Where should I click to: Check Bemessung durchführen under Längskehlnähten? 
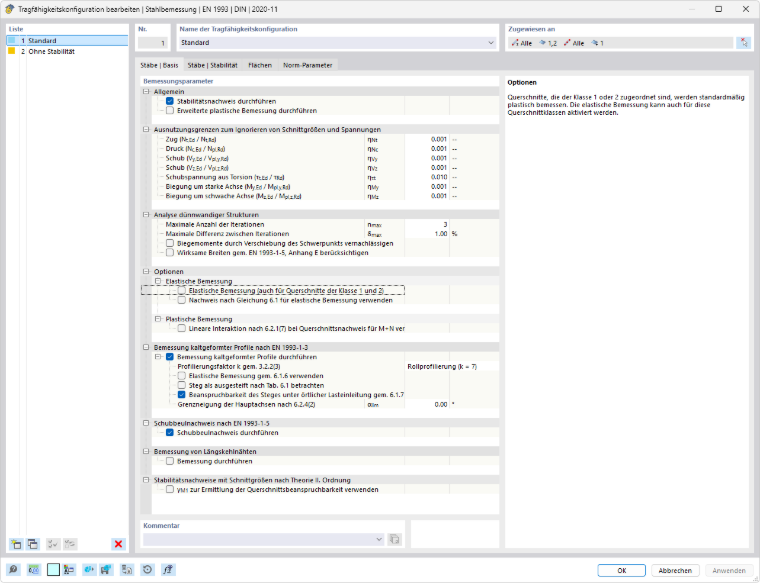170,461
